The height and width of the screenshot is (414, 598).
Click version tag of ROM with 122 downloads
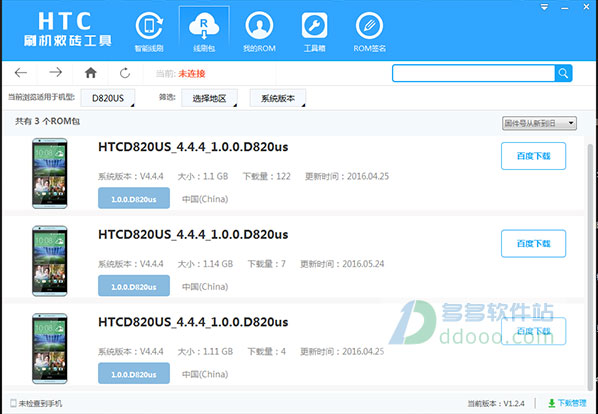(x=134, y=198)
